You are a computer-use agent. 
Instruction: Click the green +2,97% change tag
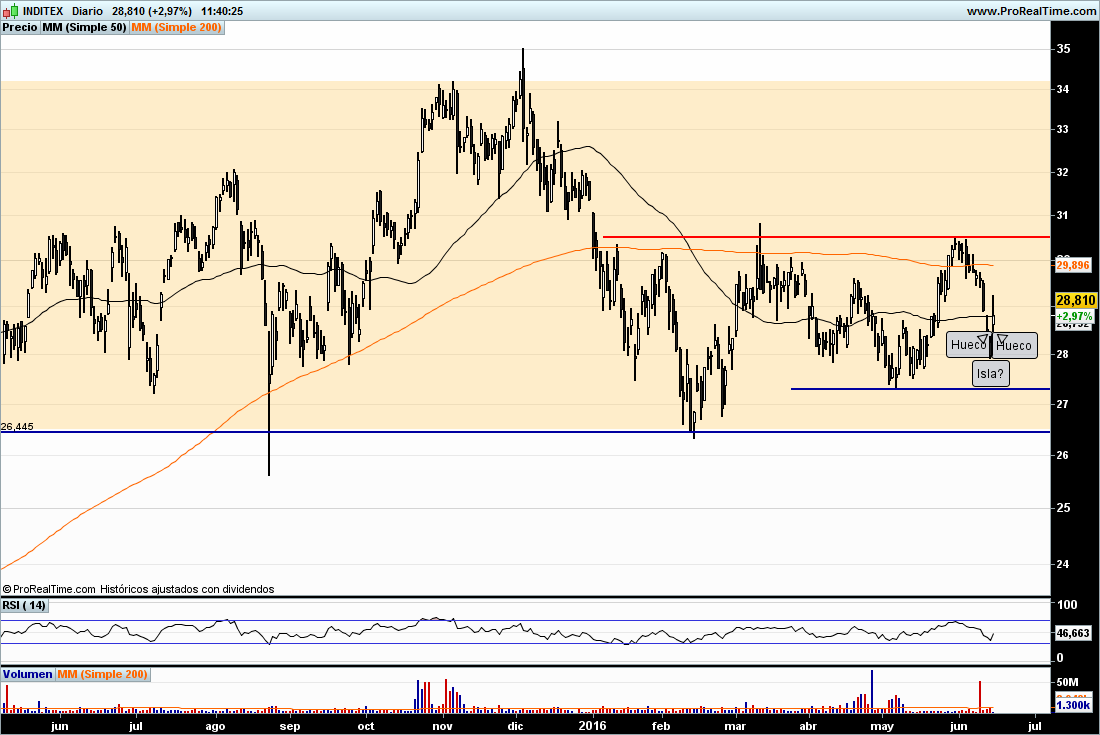(1074, 316)
